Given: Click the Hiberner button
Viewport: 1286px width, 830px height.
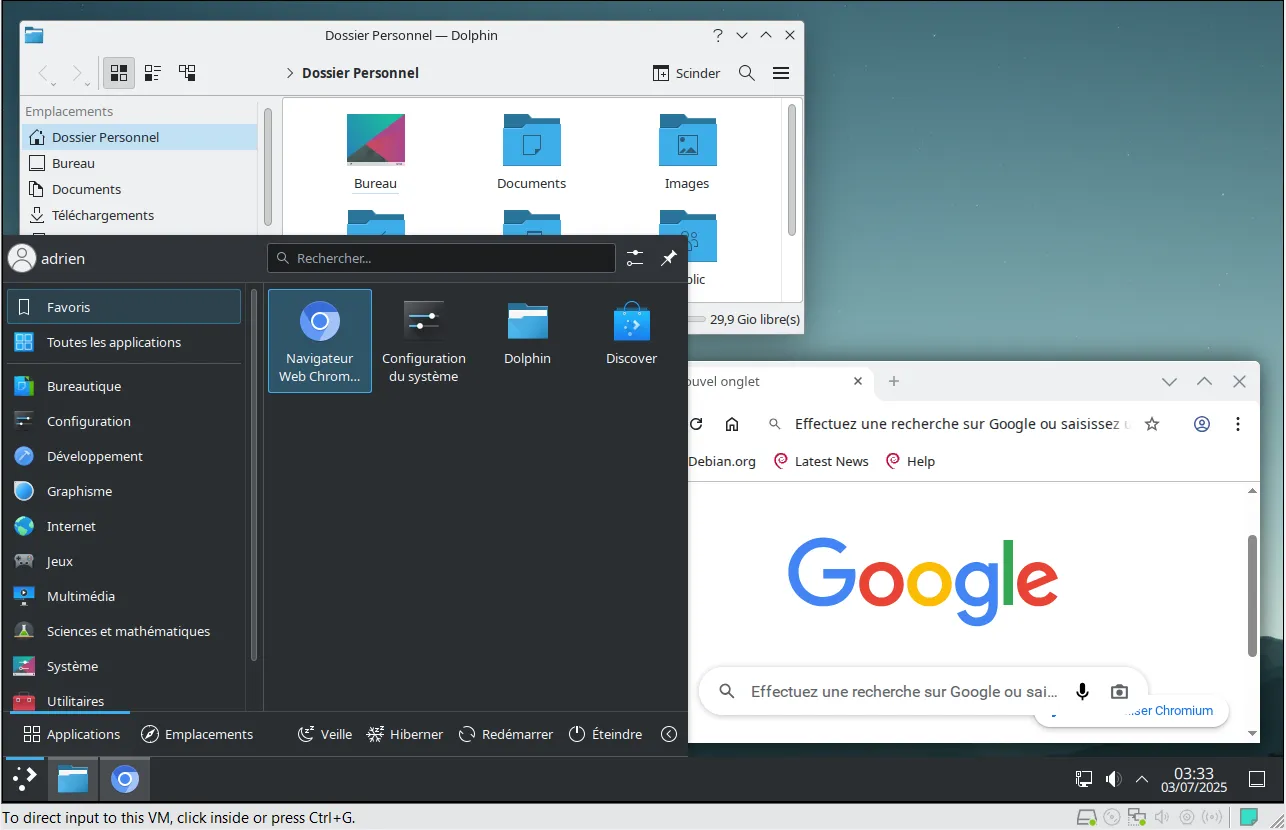Looking at the screenshot, I should pyautogui.click(x=405, y=734).
